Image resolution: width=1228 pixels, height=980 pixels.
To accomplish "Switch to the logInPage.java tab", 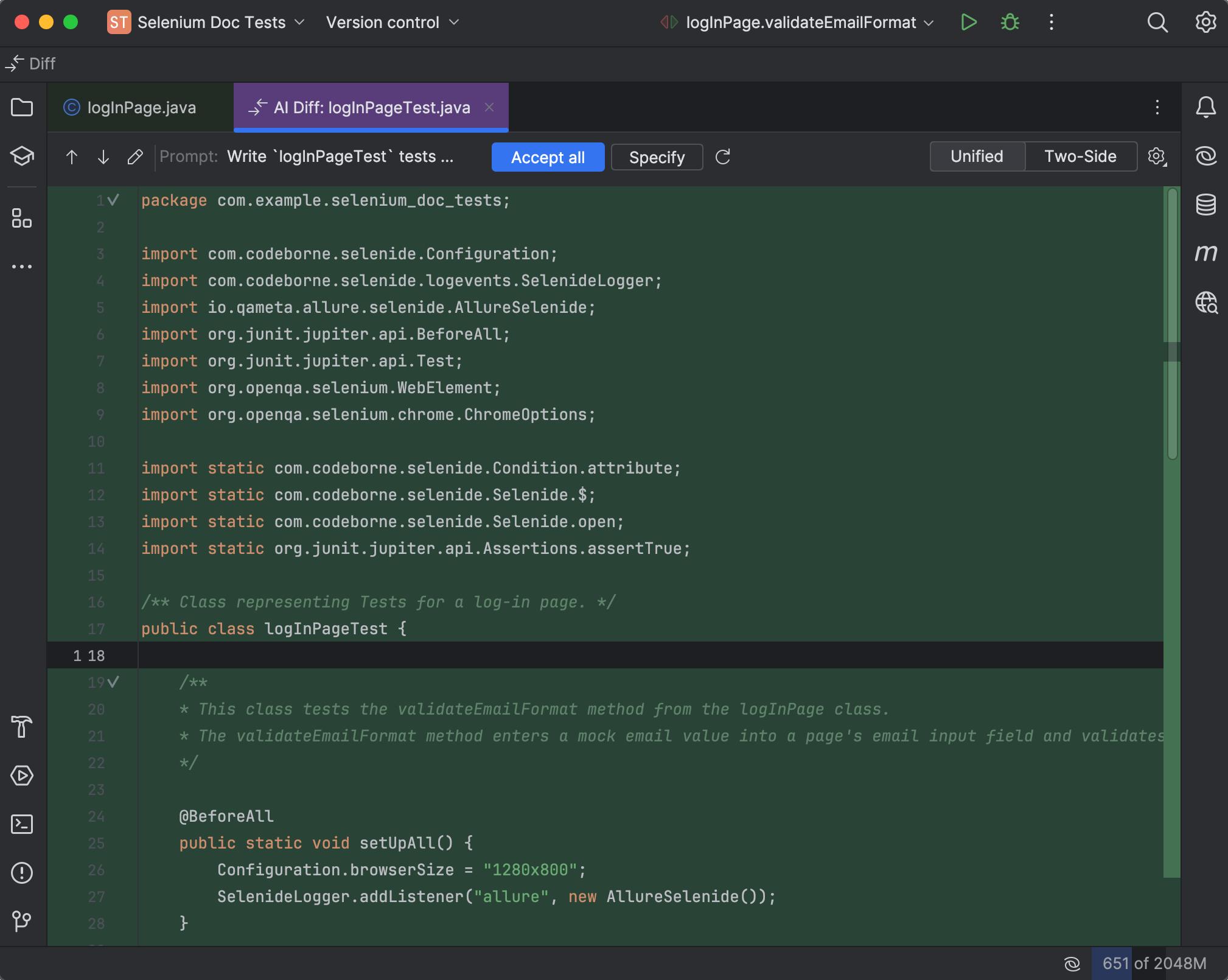I will click(x=141, y=108).
